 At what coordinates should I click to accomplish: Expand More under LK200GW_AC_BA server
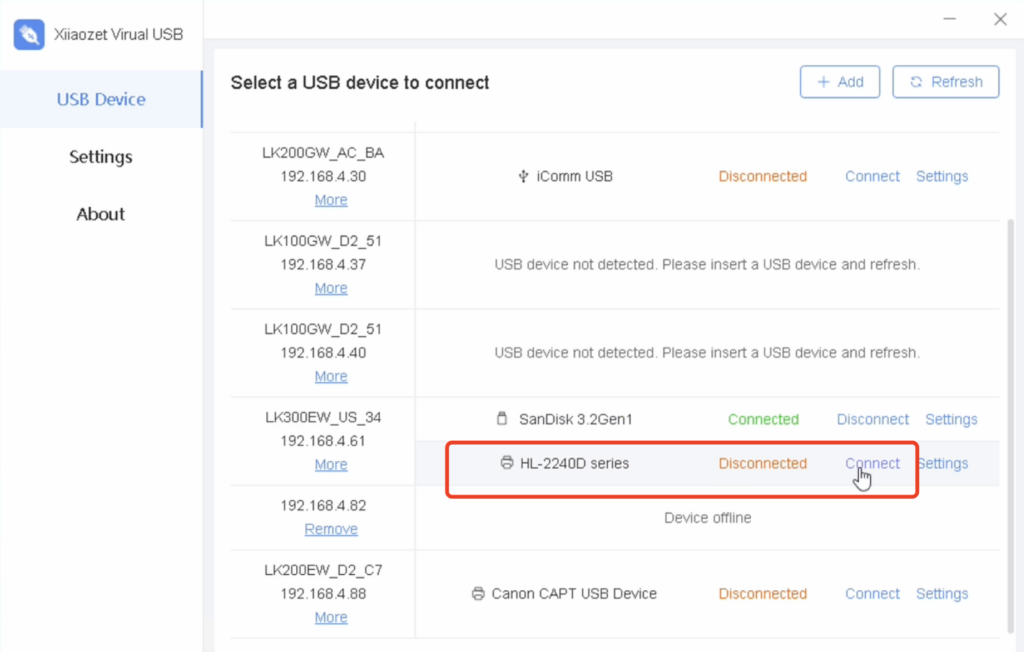[331, 200]
